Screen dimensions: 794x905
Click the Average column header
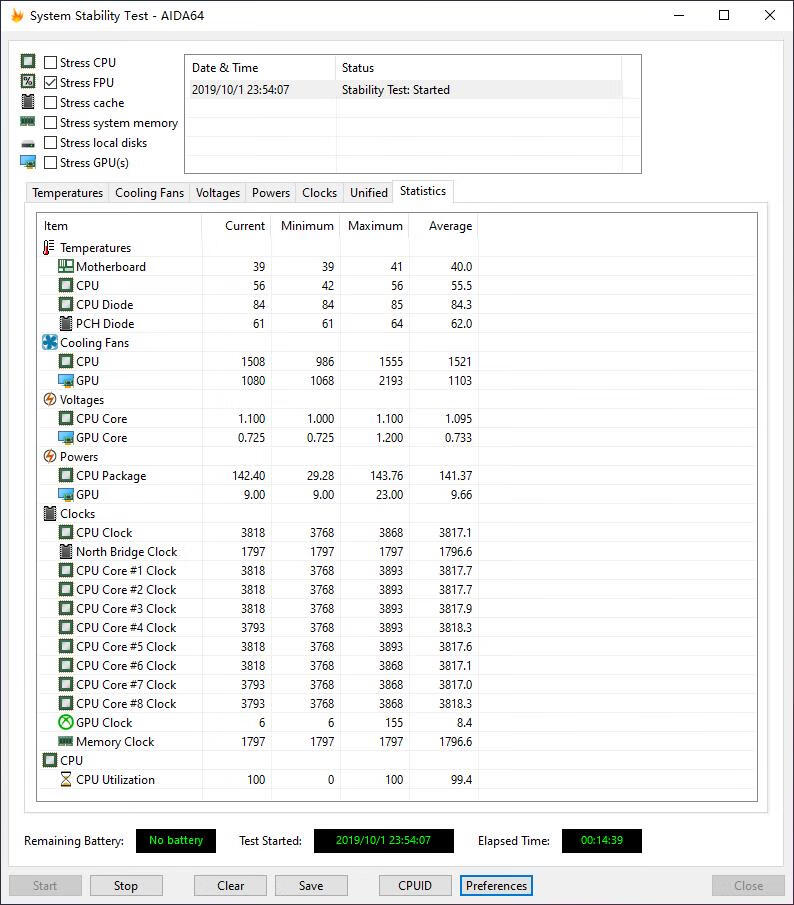point(444,226)
